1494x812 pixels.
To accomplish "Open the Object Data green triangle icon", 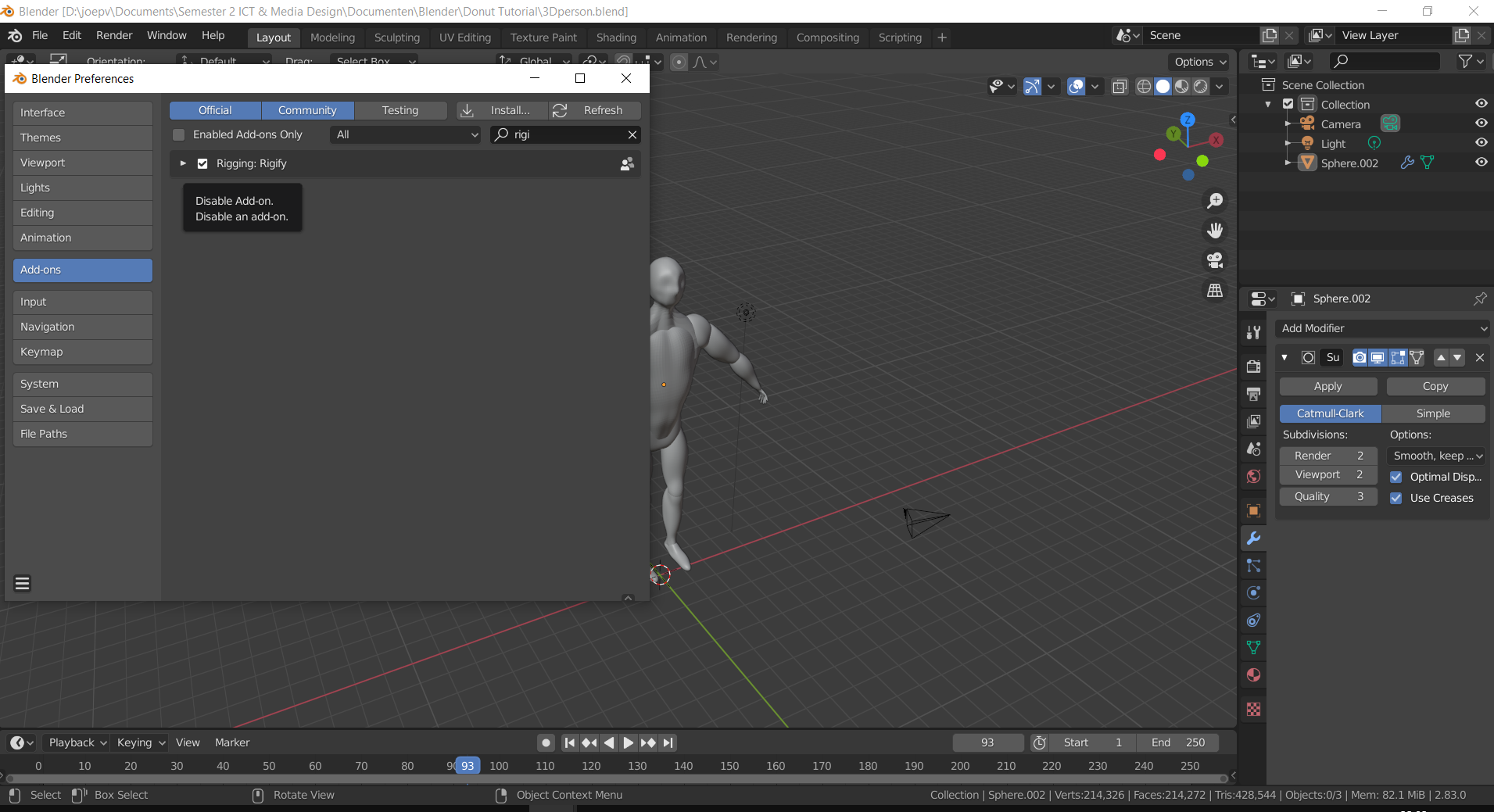I will pyautogui.click(x=1253, y=648).
